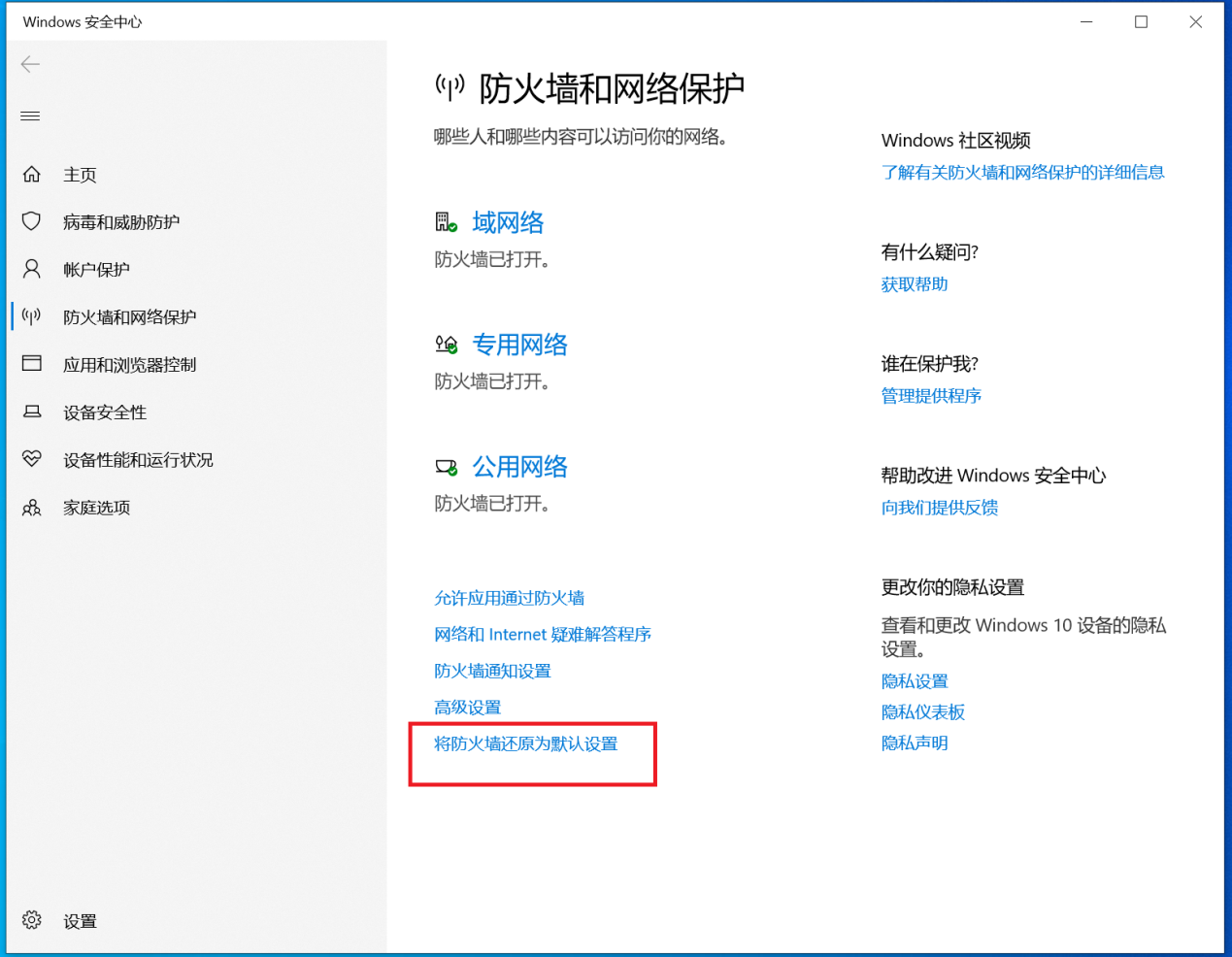Screen dimensions: 1232x957
Task: Open 专用网络 firewall settings
Action: [519, 345]
